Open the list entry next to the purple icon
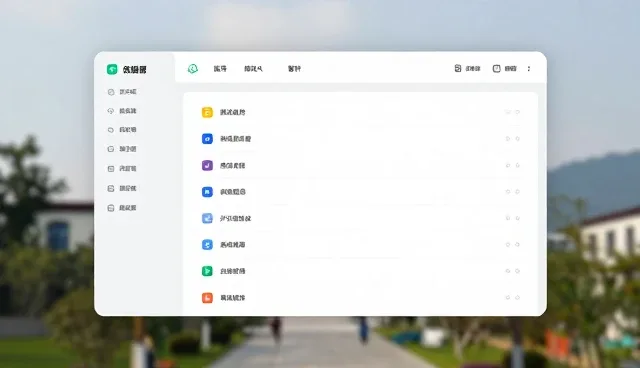This screenshot has height=368, width=640. [x=233, y=165]
